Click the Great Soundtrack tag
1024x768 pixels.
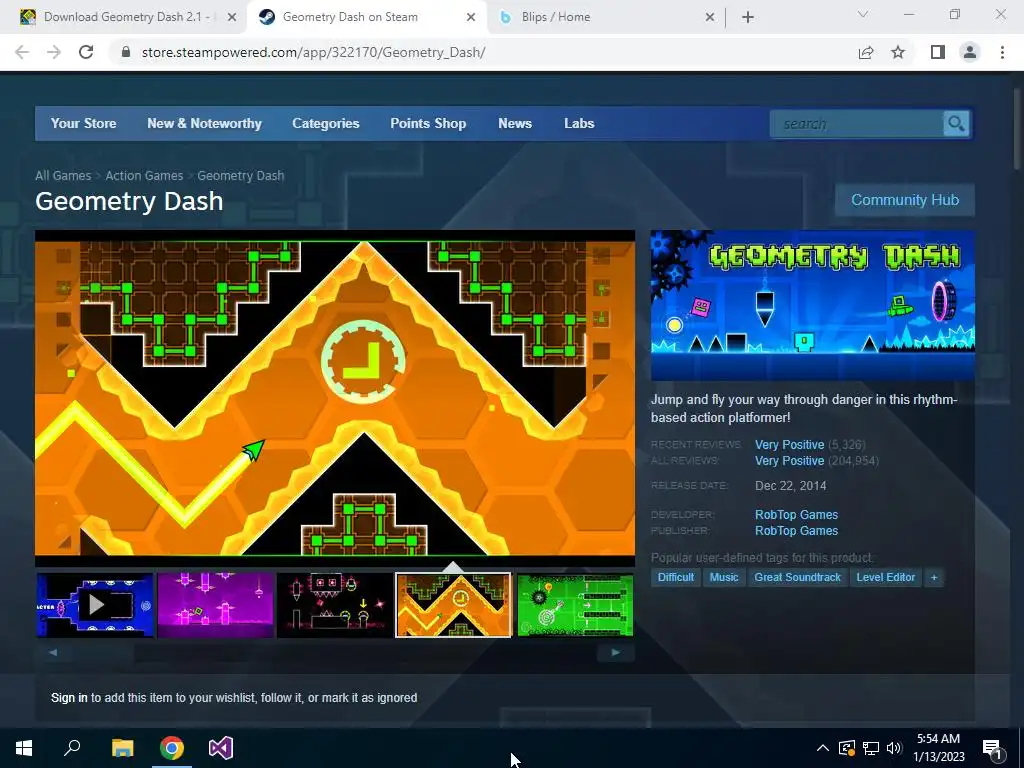[797, 577]
